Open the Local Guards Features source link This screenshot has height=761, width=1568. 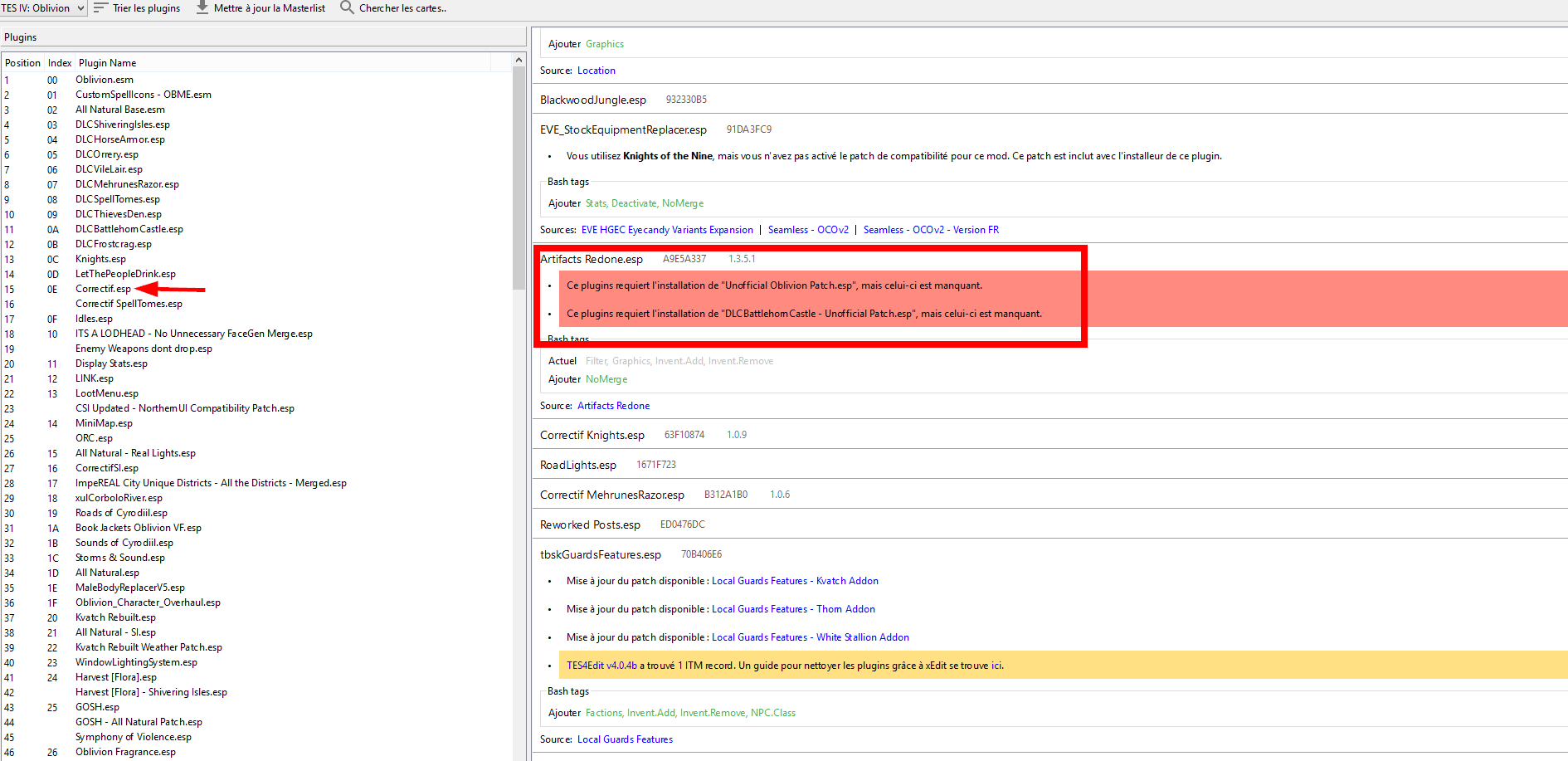point(625,739)
